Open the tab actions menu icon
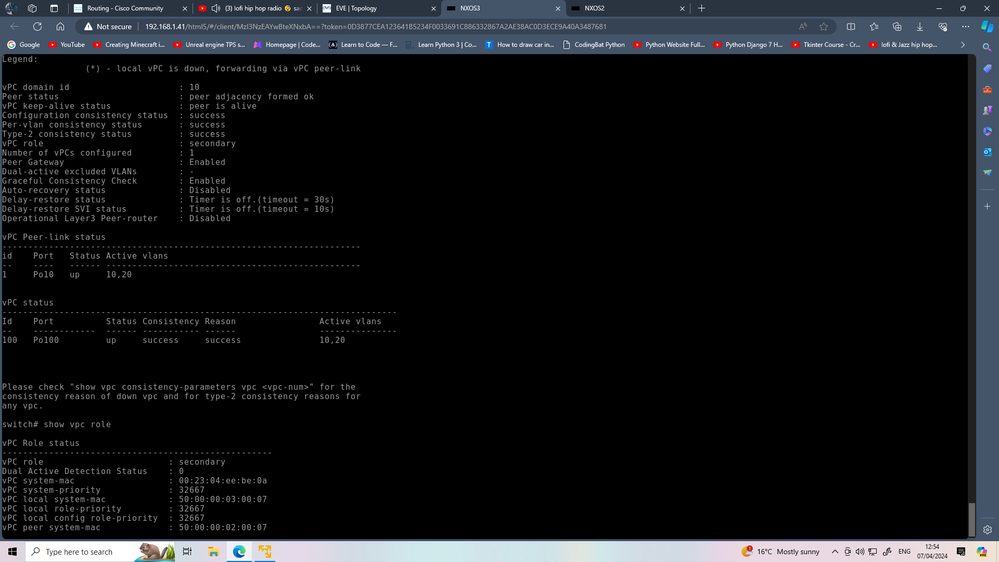The height and width of the screenshot is (562, 999). coord(54,8)
